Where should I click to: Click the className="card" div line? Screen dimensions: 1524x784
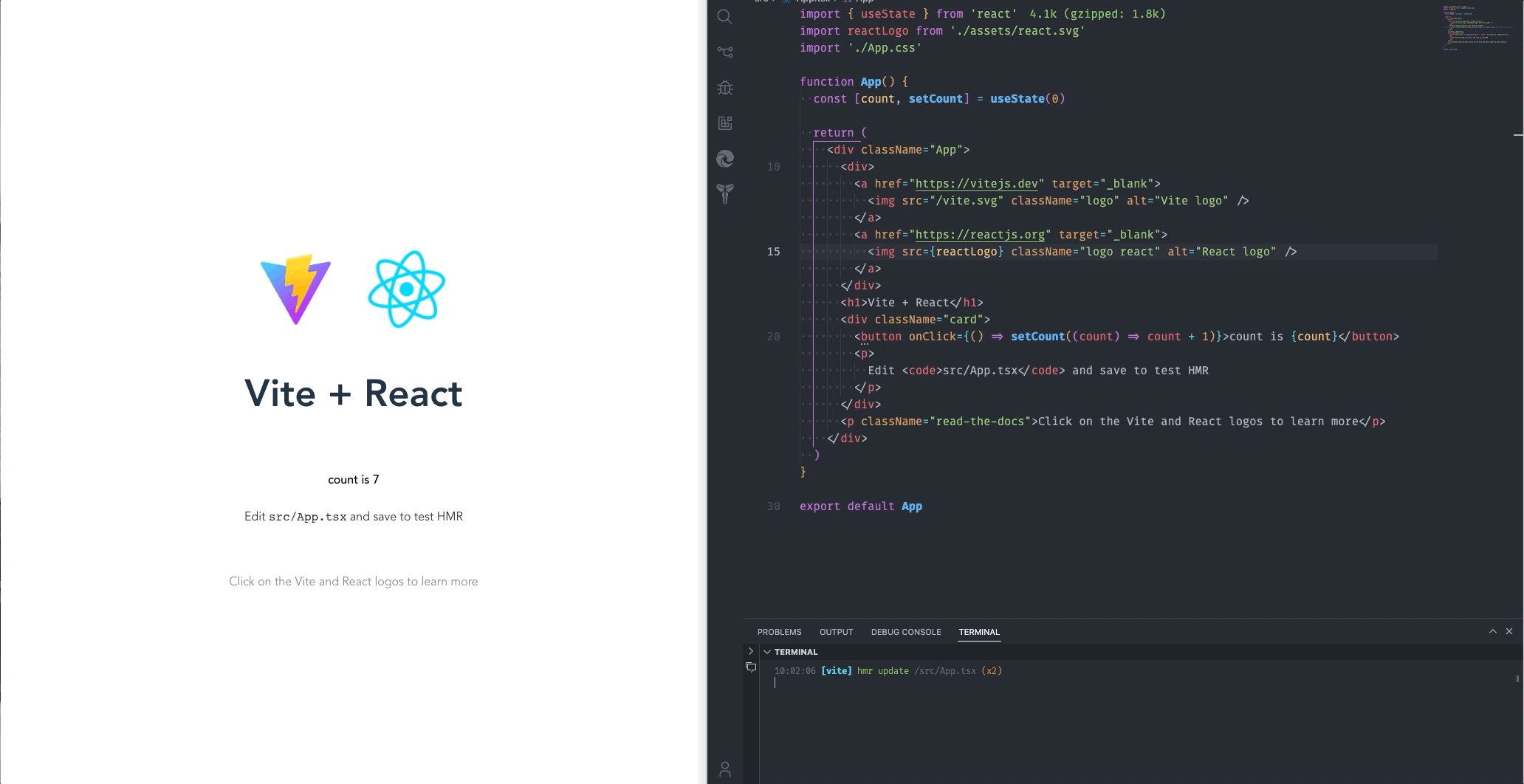click(916, 320)
